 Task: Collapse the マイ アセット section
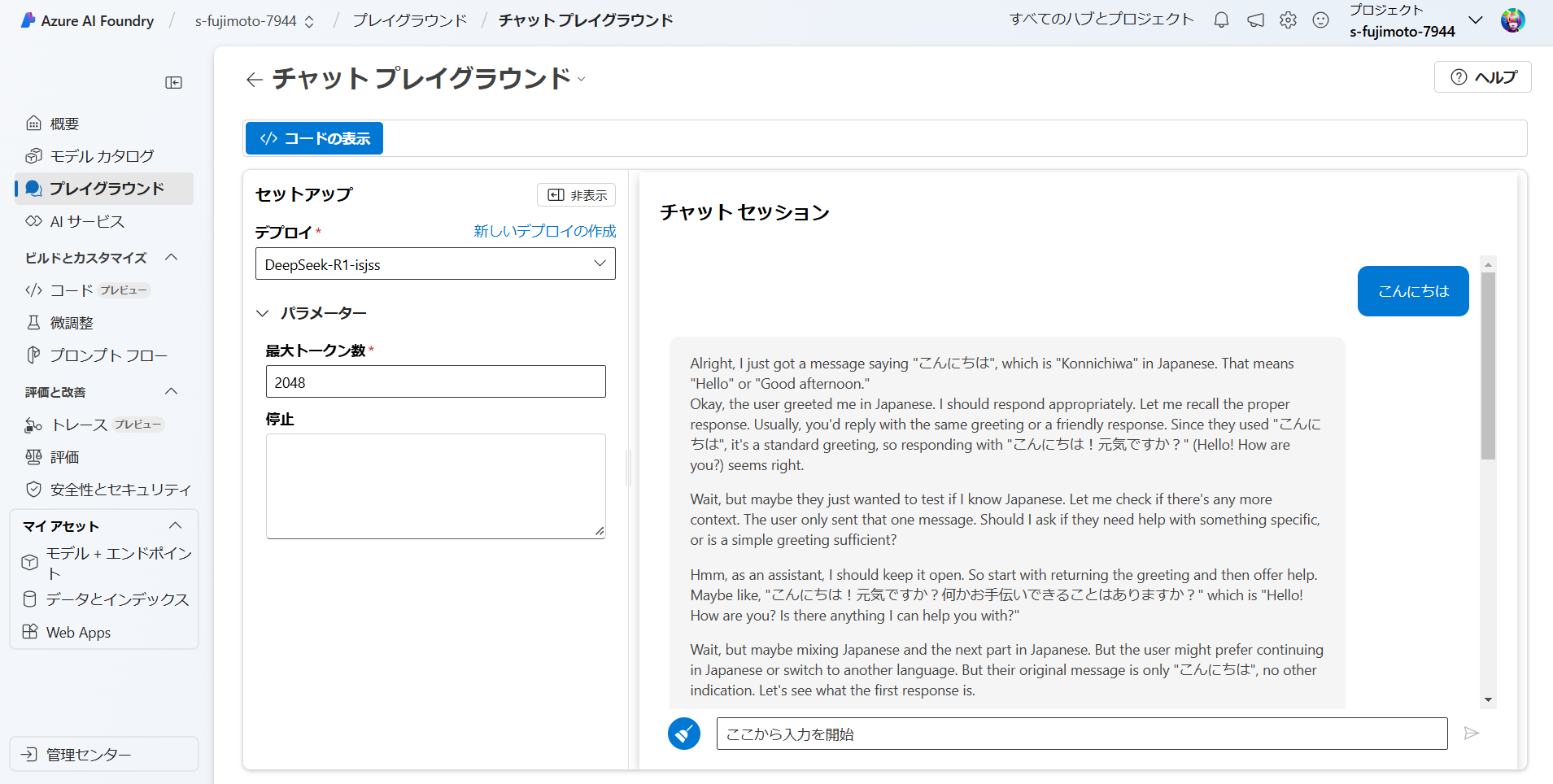coord(175,525)
